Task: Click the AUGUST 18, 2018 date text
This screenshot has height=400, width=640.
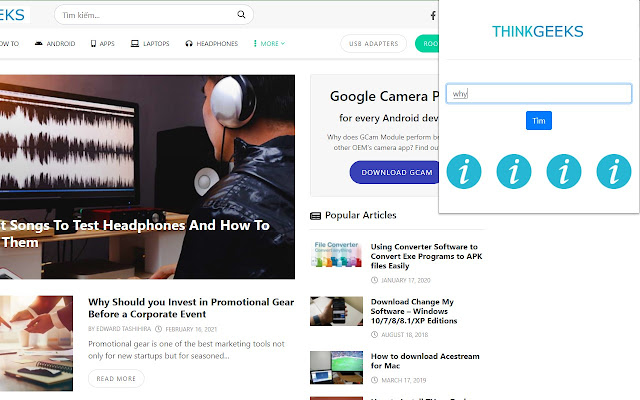Action: pos(404,335)
